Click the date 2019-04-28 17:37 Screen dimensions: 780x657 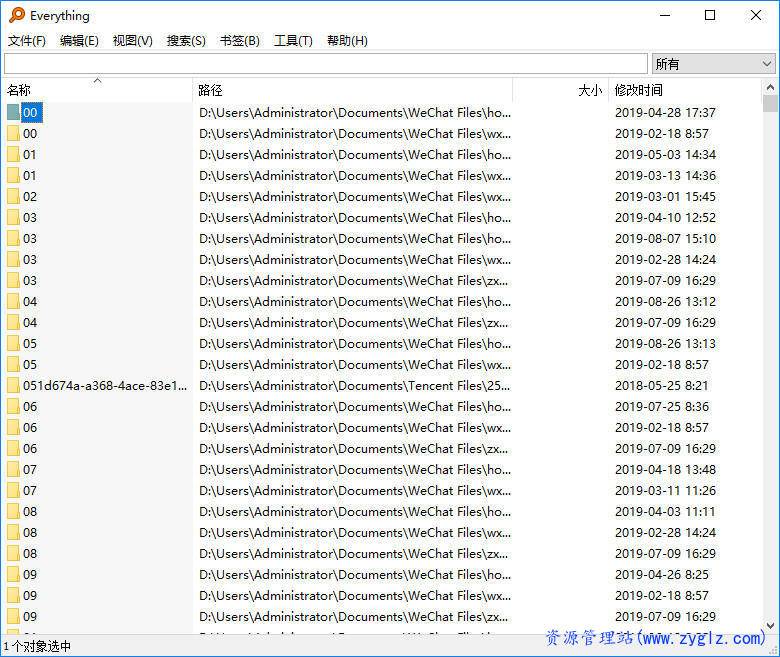pyautogui.click(x=665, y=113)
